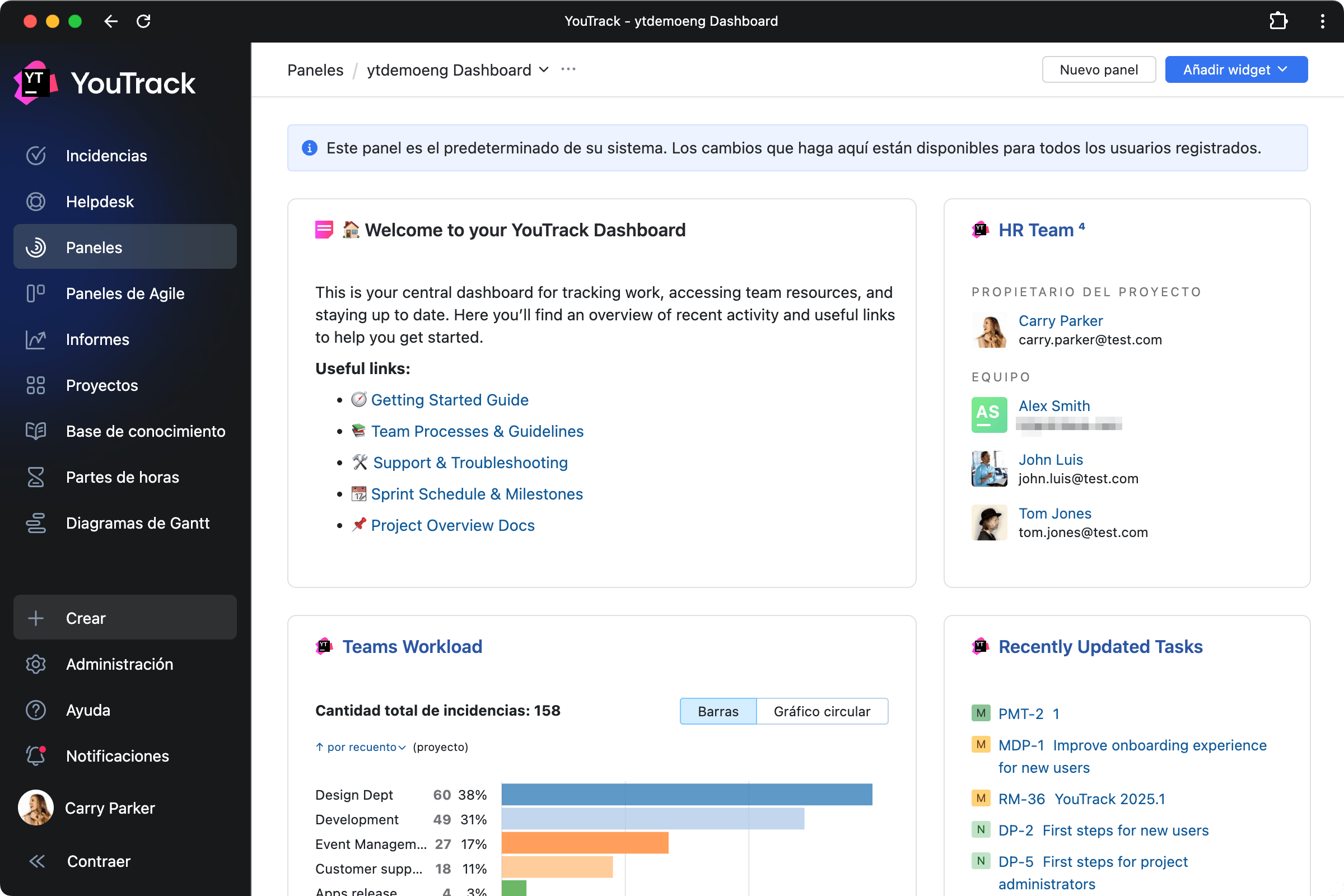
Task: Switch chart view to Gráfico circular
Action: pyautogui.click(x=821, y=711)
